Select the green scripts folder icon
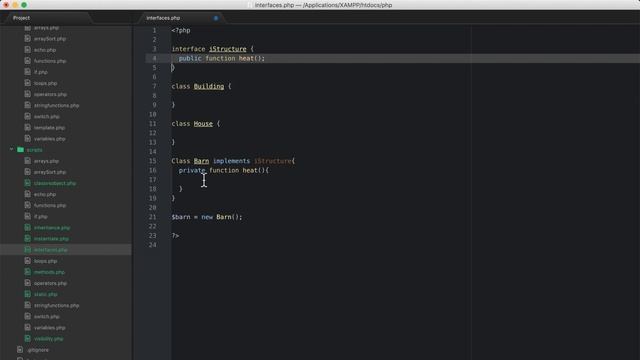Screen dimensions: 640x360 (x=20, y=150)
